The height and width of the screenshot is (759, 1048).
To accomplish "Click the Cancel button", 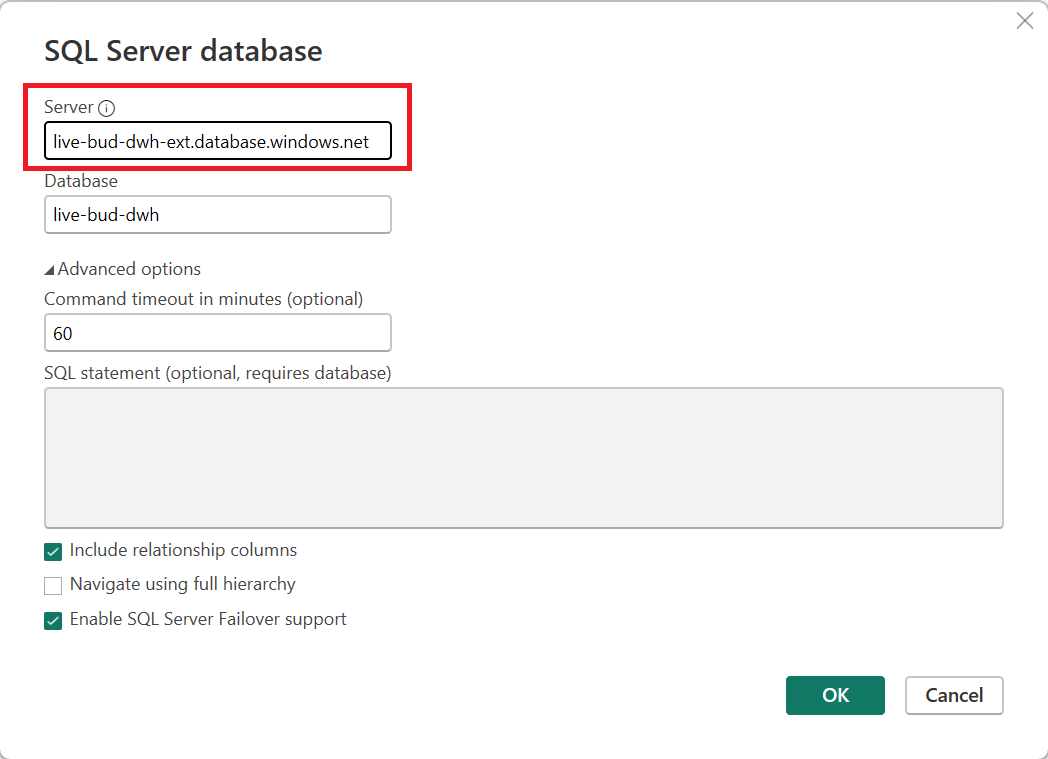I will pos(954,696).
